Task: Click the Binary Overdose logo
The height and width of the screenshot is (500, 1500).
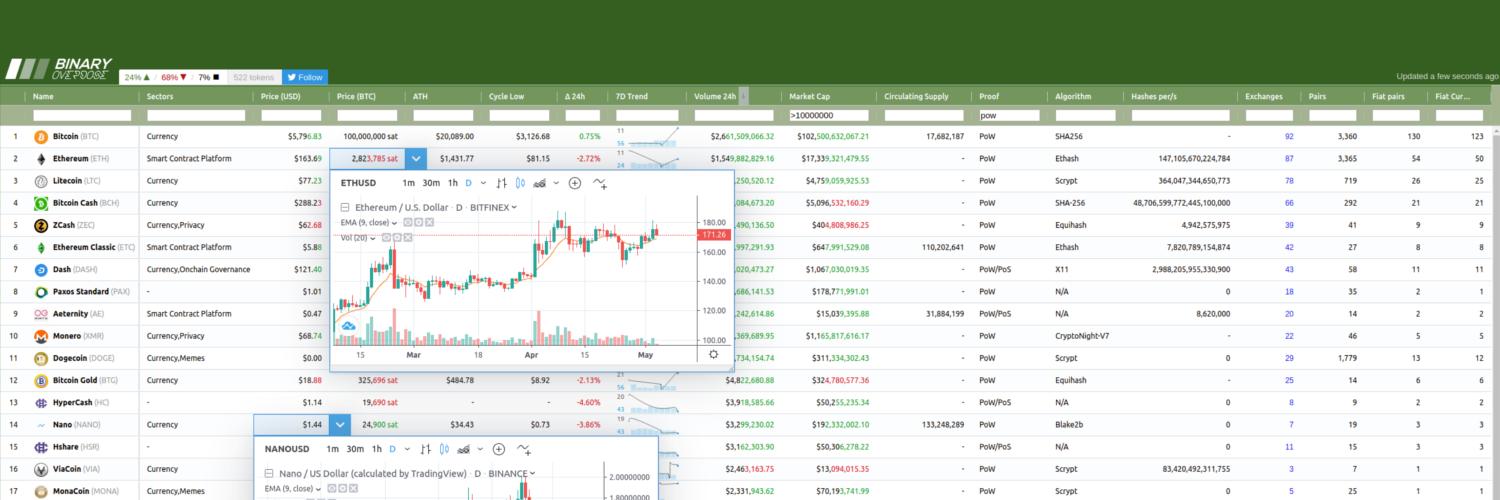Action: coord(59,68)
